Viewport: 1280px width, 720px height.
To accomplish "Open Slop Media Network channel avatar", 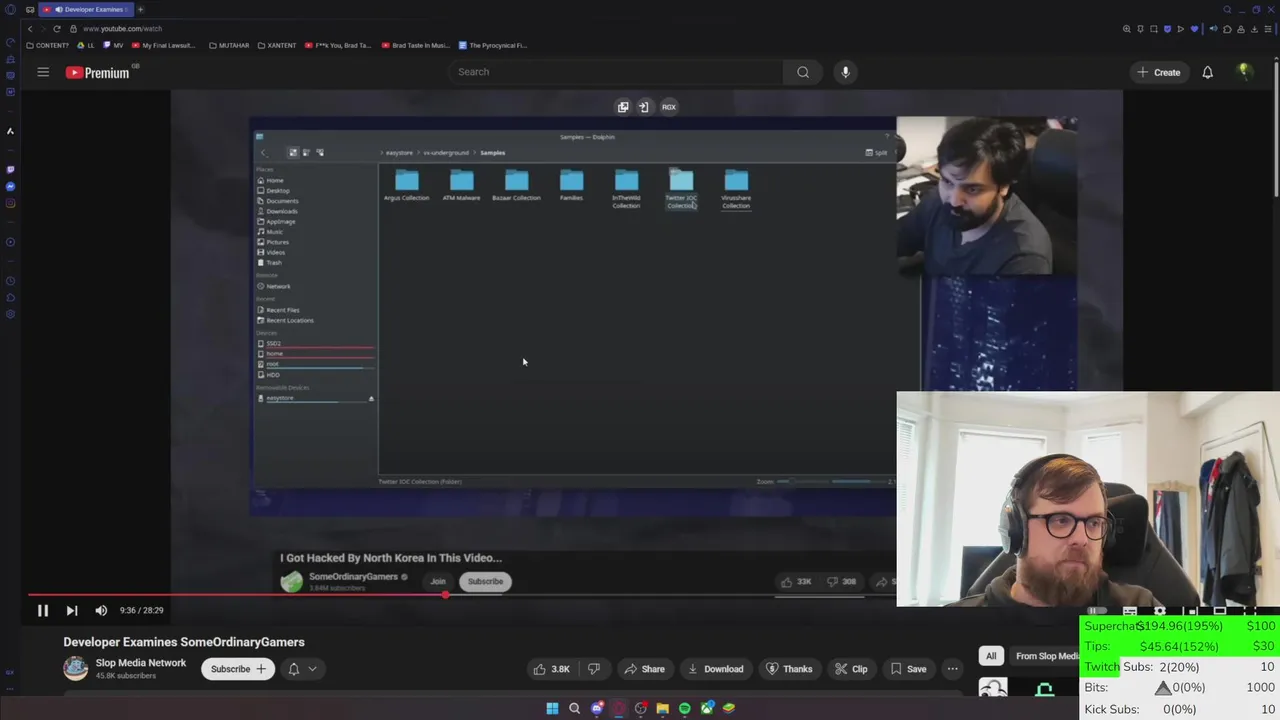I will tap(76, 668).
